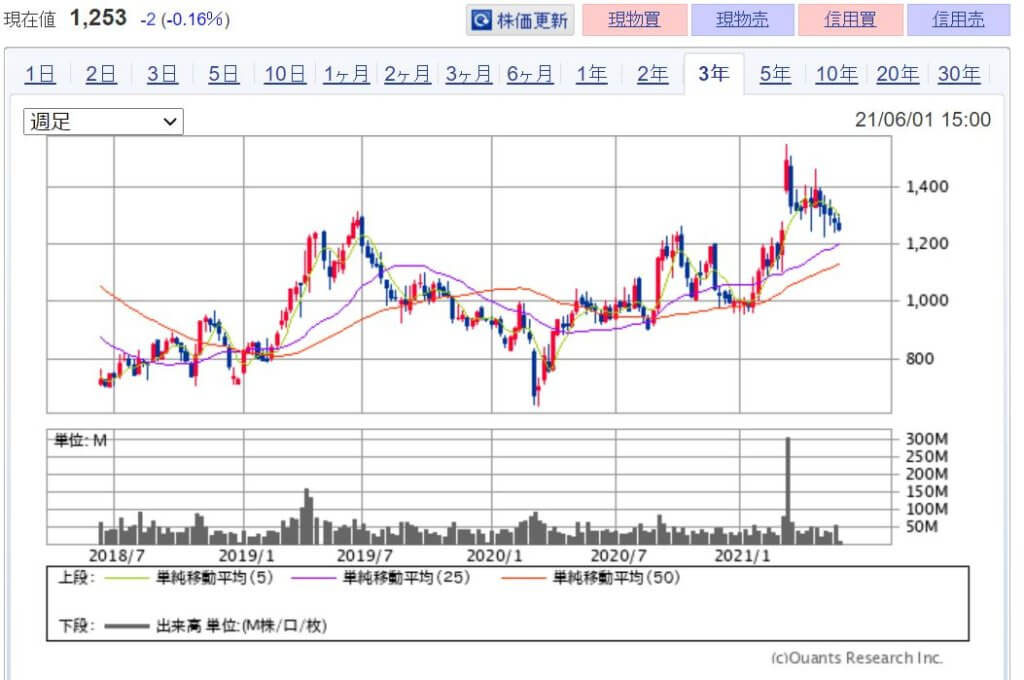Click the 800 price axis label
The height and width of the screenshot is (680, 1024).
point(920,359)
